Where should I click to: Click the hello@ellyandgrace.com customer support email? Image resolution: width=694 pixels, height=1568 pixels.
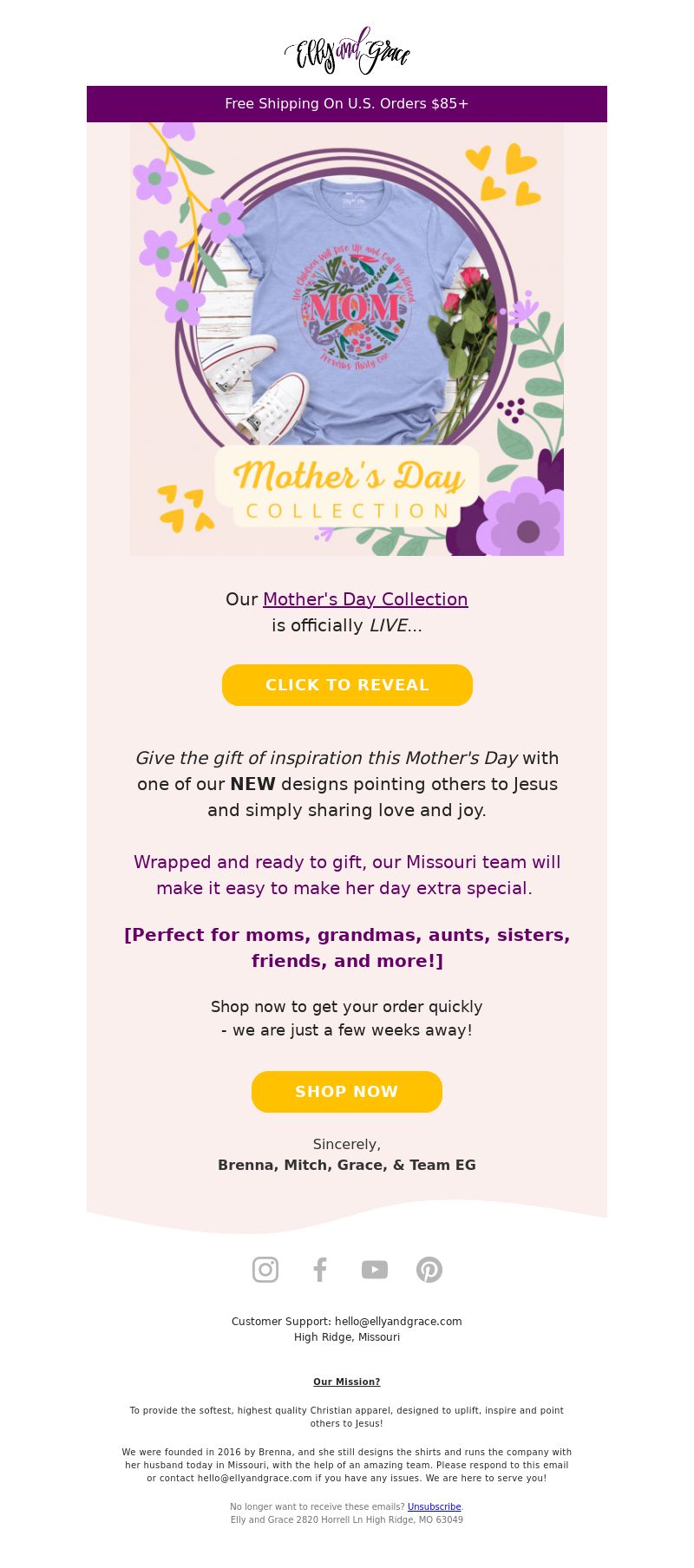click(398, 1322)
